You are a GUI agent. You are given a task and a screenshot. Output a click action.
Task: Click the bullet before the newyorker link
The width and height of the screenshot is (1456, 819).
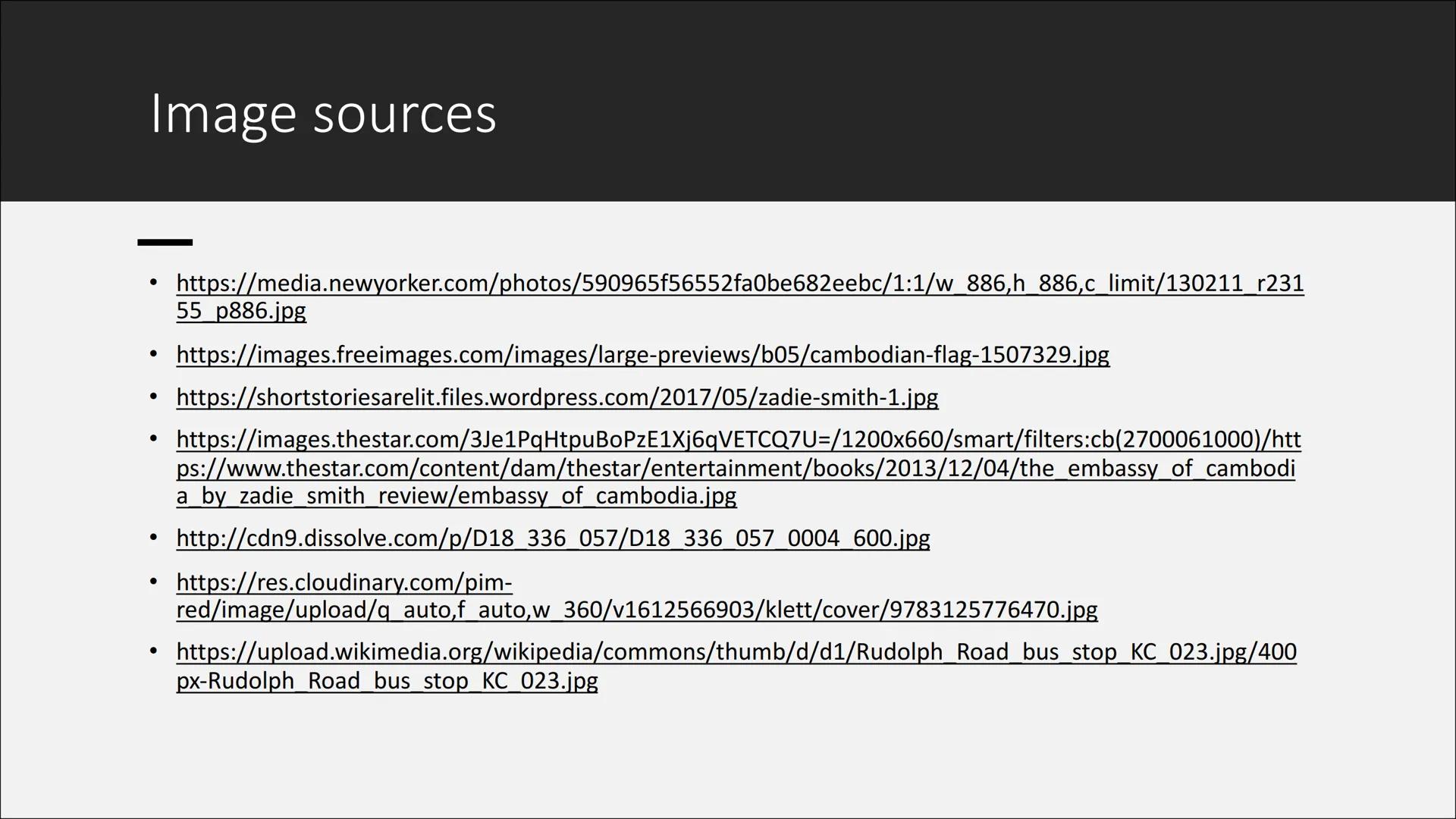[154, 284]
